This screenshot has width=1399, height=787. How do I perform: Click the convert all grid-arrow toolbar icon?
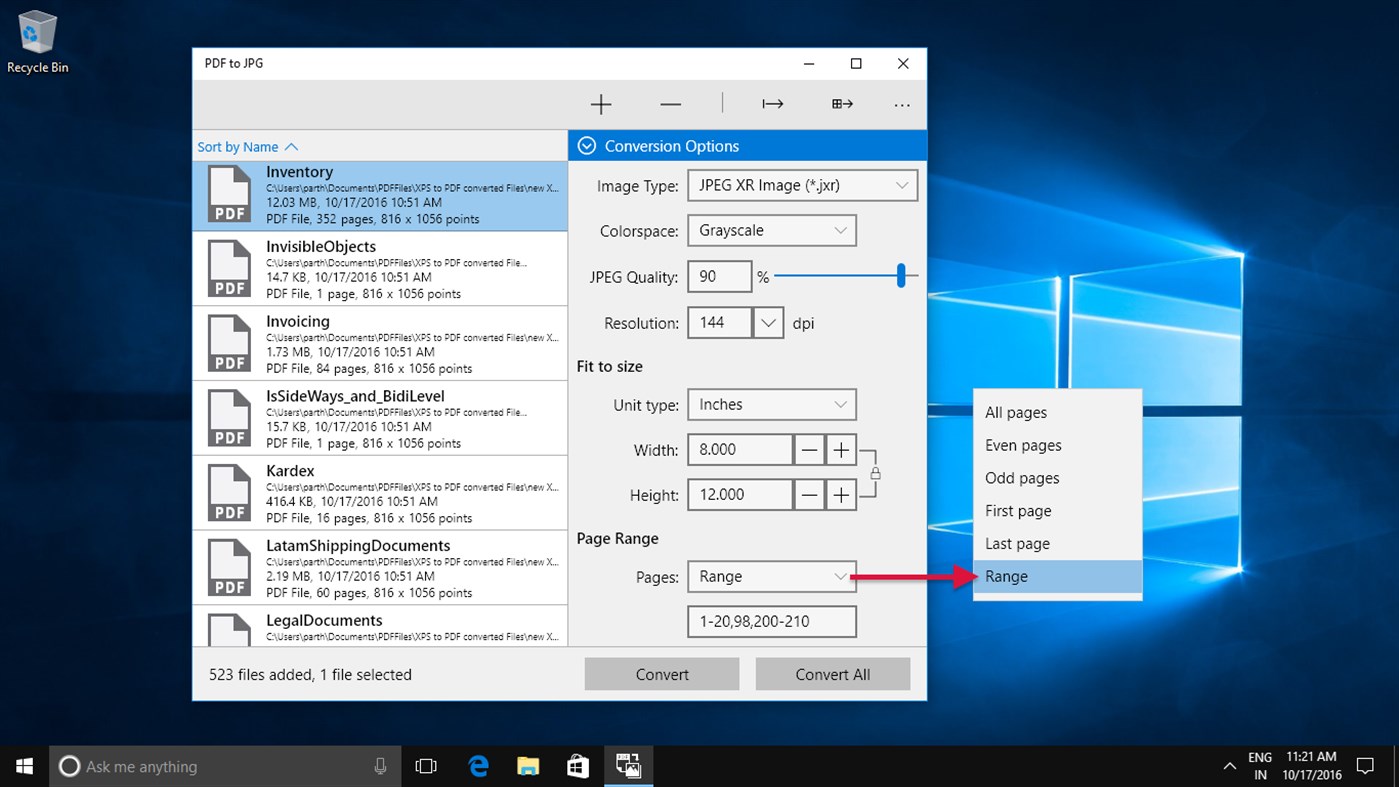tap(842, 104)
